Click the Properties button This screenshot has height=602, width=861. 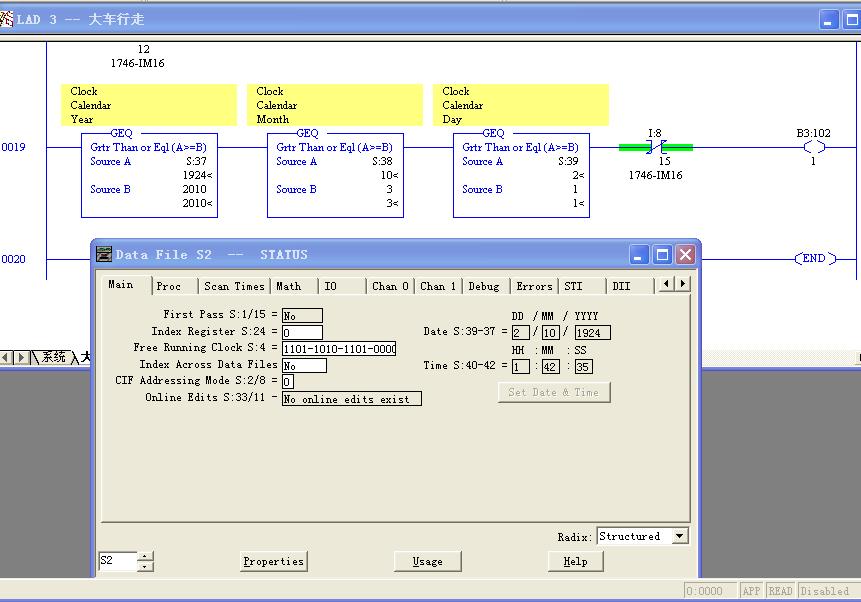tap(273, 561)
